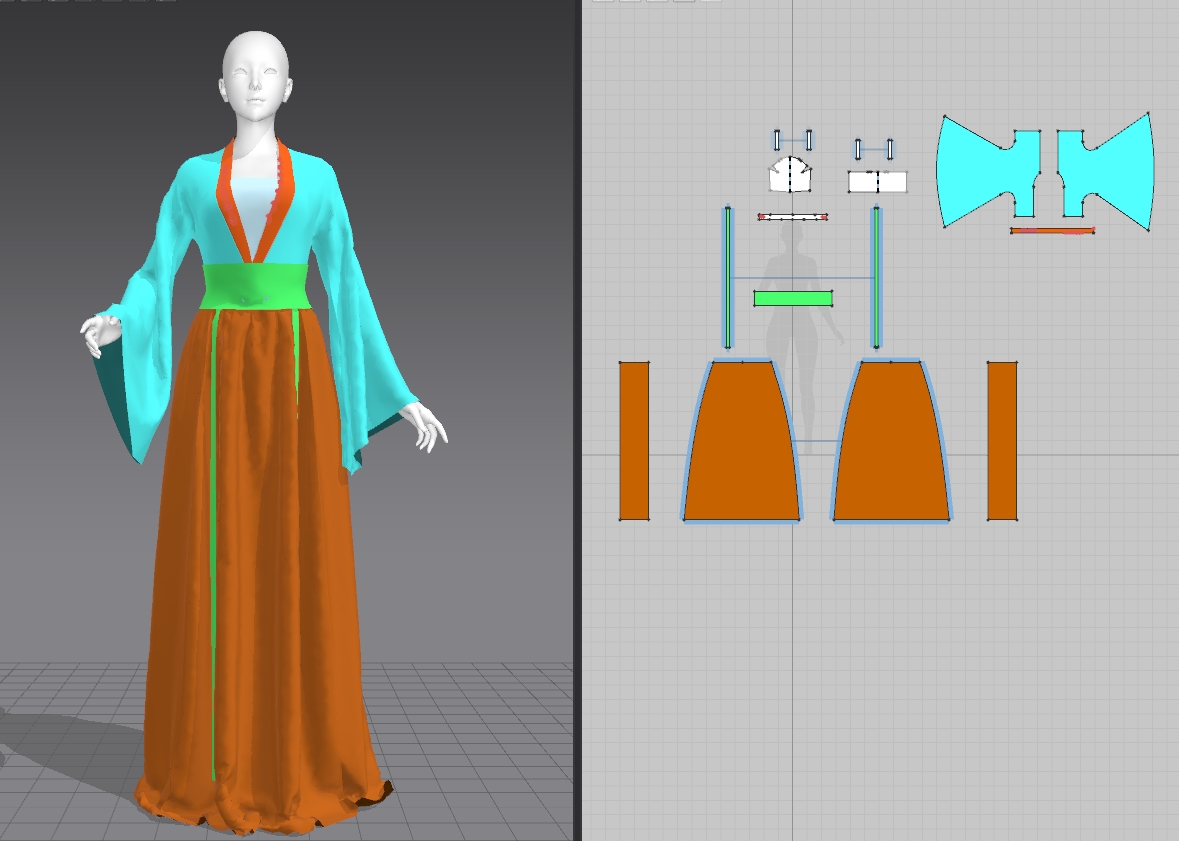Select right strap of the upper-right strap pair

tap(890, 149)
